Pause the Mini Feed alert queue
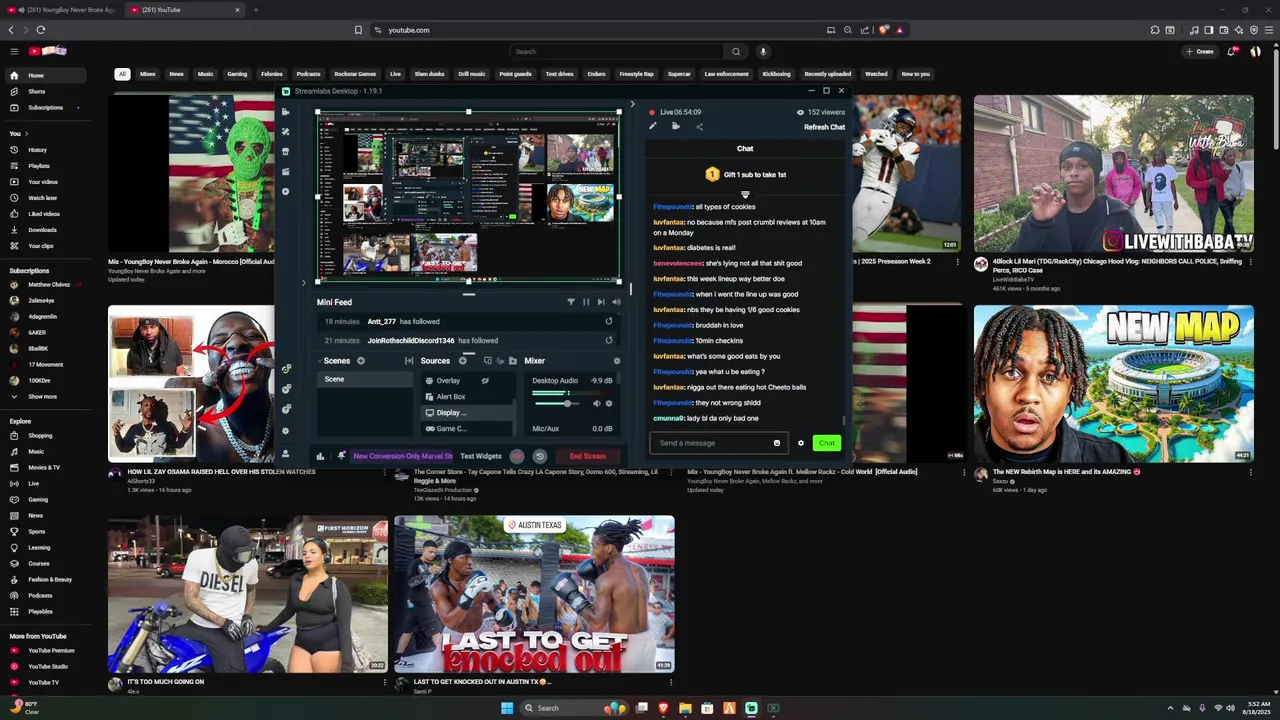1280x720 pixels. pos(586,302)
